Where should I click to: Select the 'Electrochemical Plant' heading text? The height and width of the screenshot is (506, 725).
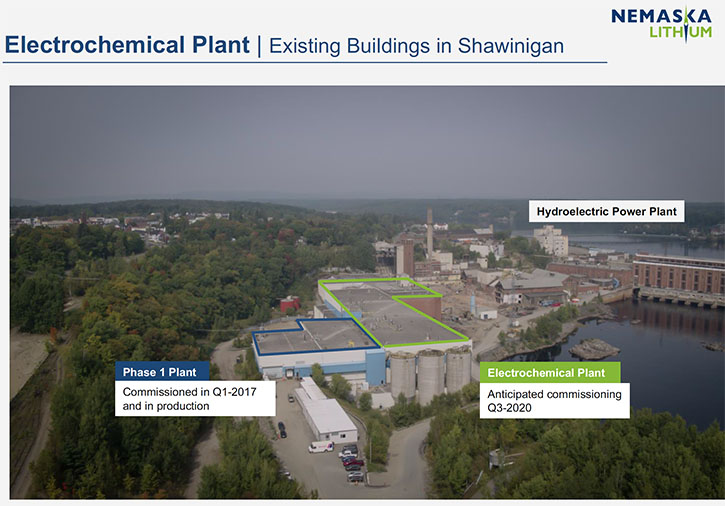pos(127,45)
